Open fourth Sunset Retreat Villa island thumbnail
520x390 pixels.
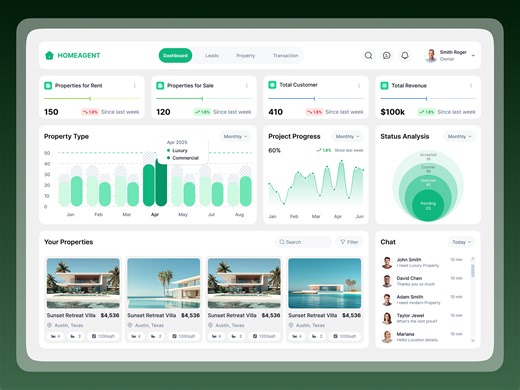pos(325,283)
